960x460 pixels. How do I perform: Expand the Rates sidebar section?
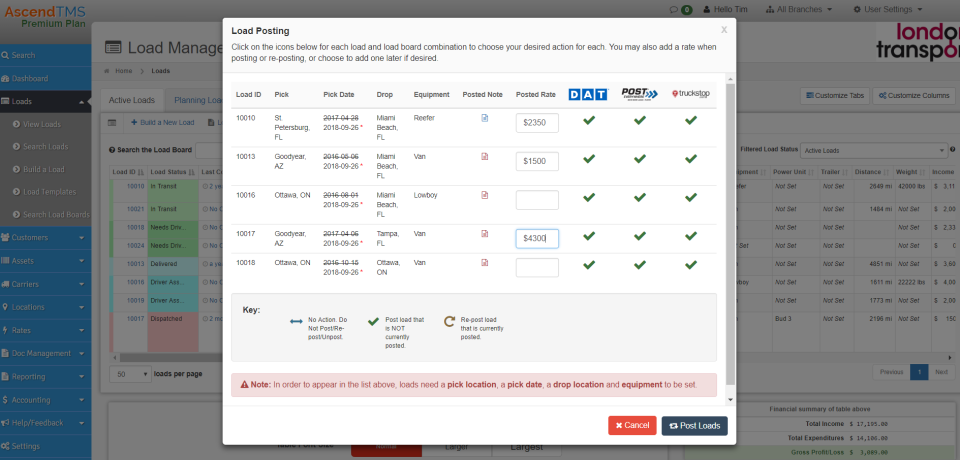(45, 331)
